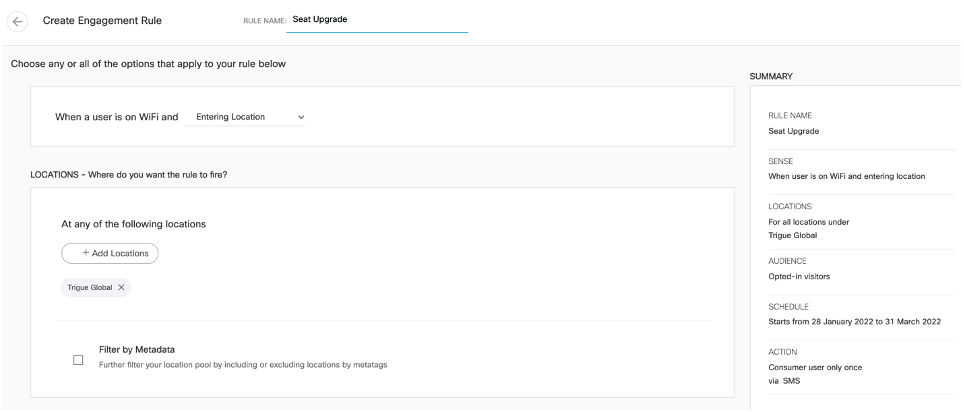The width and height of the screenshot is (964, 412).
Task: Select the Trigue Global location chip label
Action: tap(90, 287)
